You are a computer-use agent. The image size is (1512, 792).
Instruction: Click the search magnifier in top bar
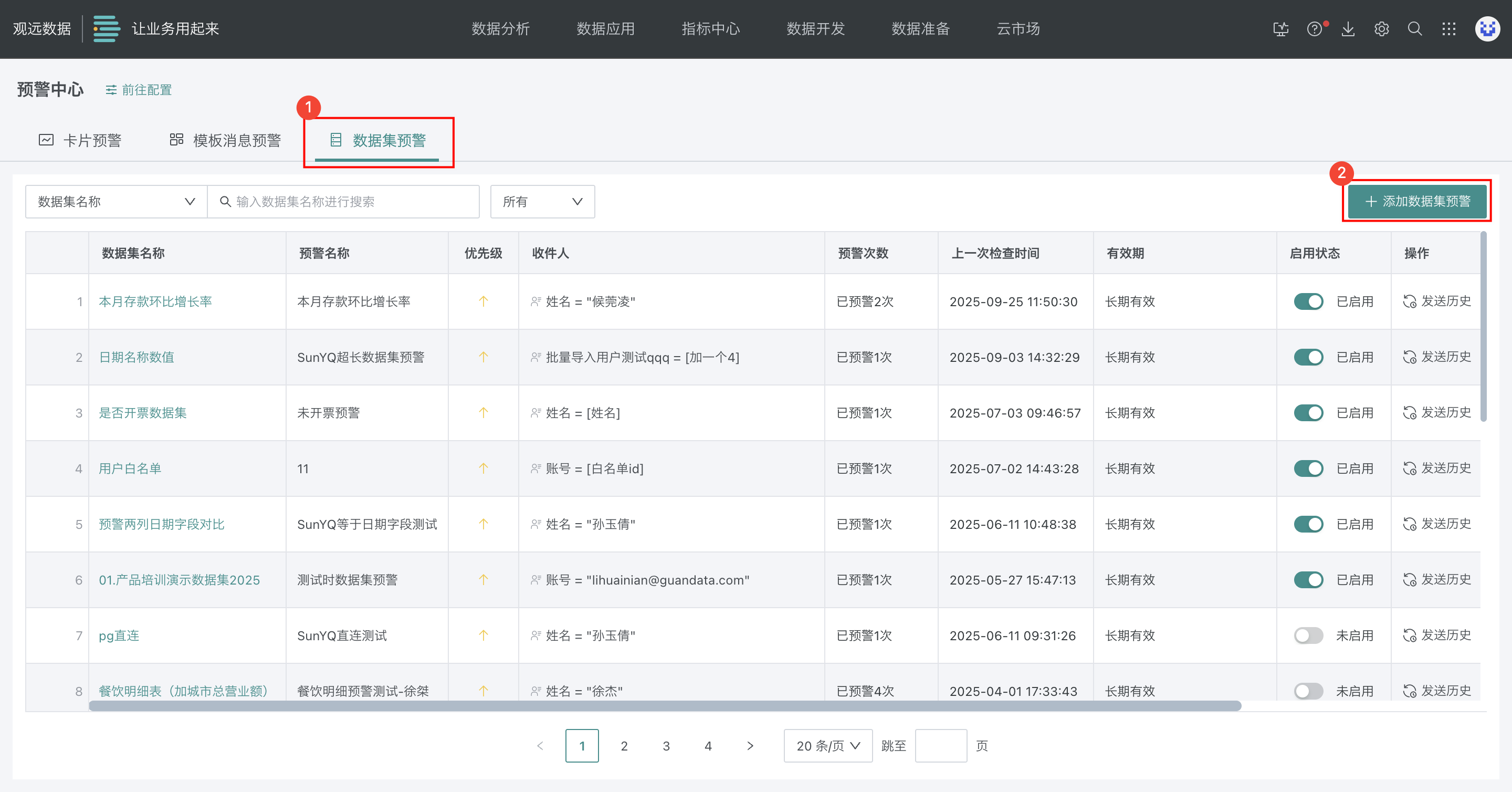pyautogui.click(x=1415, y=29)
